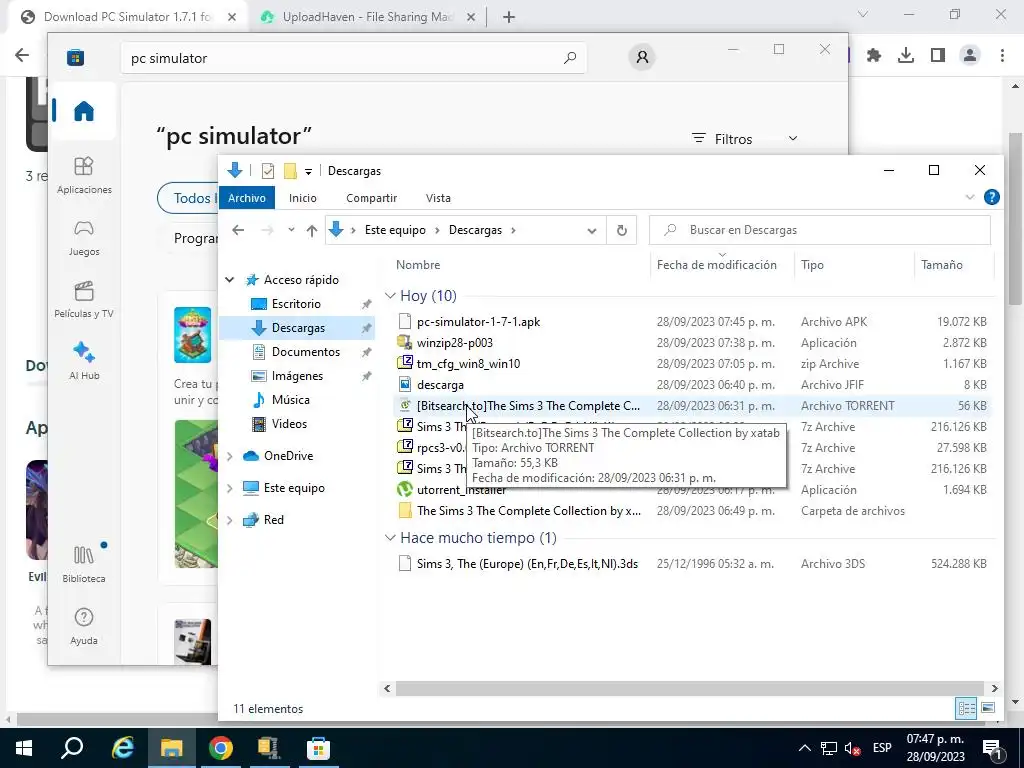
Task: Collapse Acceso rápido tree node
Action: [x=230, y=280]
